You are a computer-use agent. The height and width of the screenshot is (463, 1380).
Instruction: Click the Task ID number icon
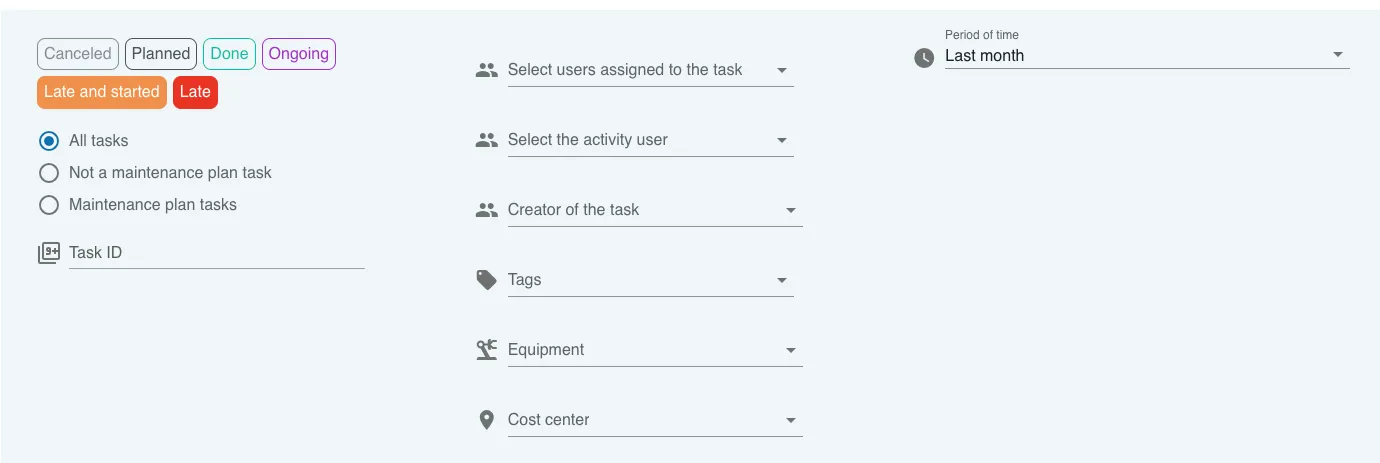coord(49,253)
